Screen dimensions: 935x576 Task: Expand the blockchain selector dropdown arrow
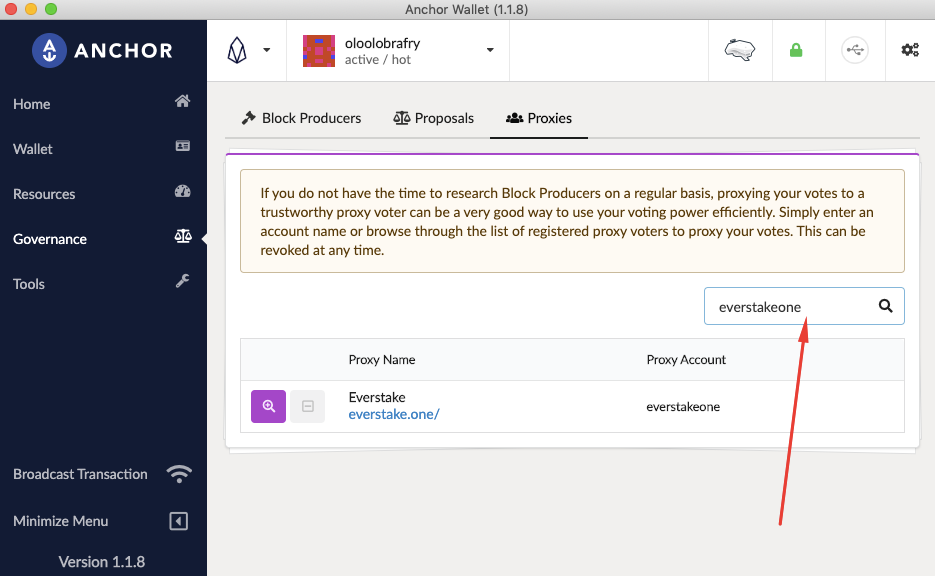click(x=267, y=50)
